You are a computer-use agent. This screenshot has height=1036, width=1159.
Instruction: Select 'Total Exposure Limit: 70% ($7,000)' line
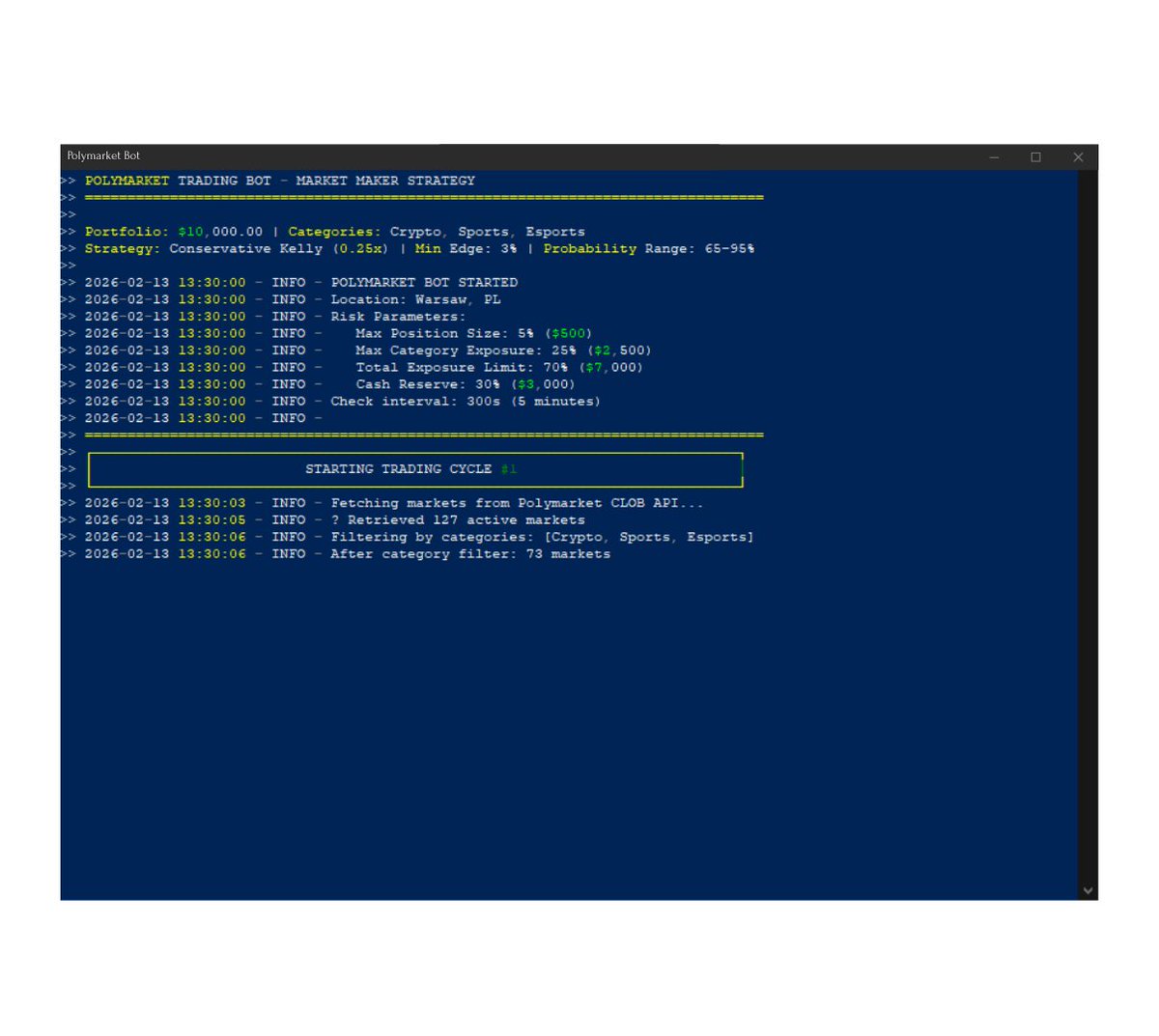pos(499,368)
